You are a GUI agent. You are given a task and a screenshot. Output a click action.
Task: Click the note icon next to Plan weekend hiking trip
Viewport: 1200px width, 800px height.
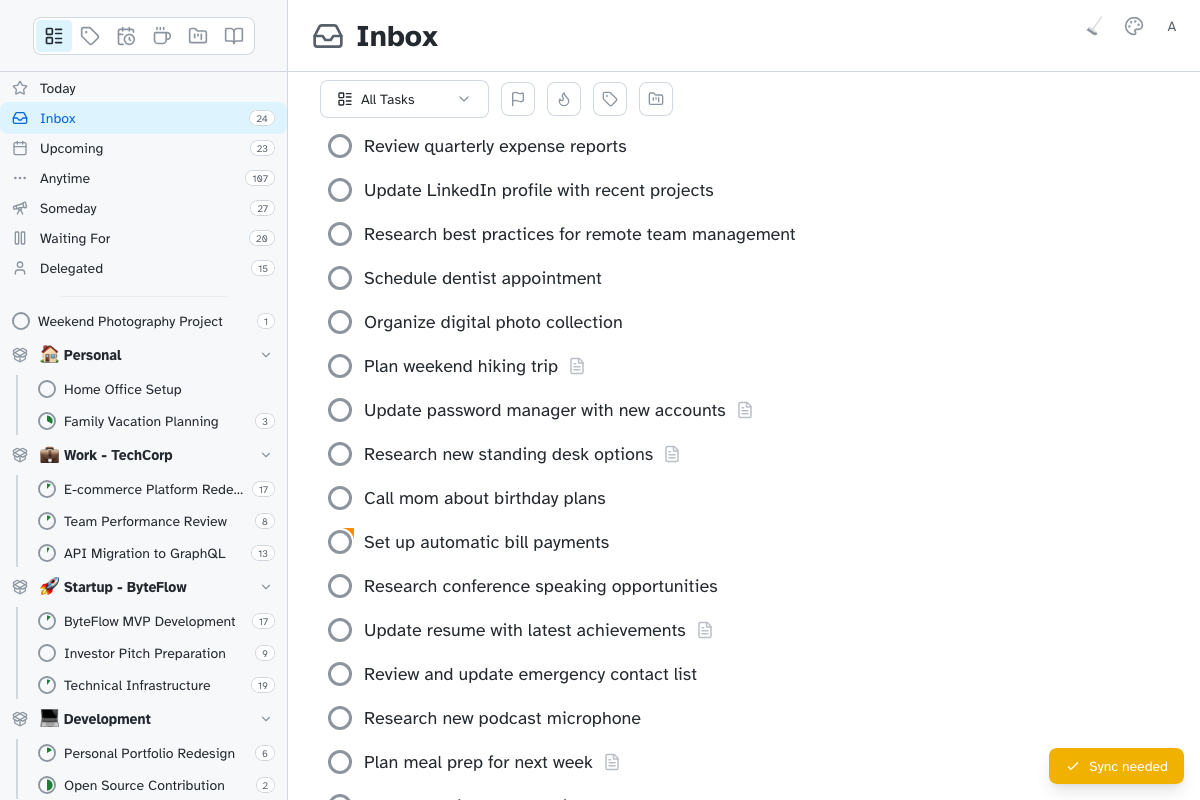click(577, 366)
